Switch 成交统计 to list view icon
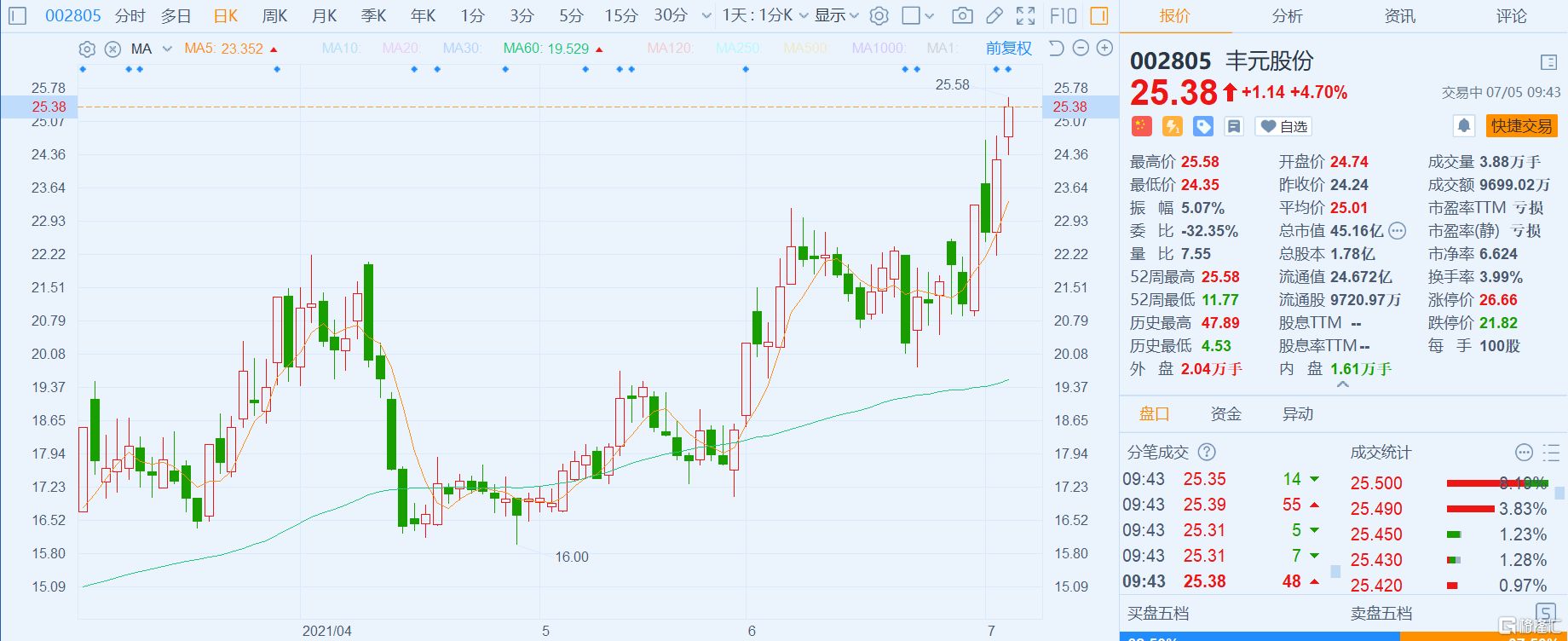Viewport: 1568px width, 641px height. pyautogui.click(x=1551, y=452)
